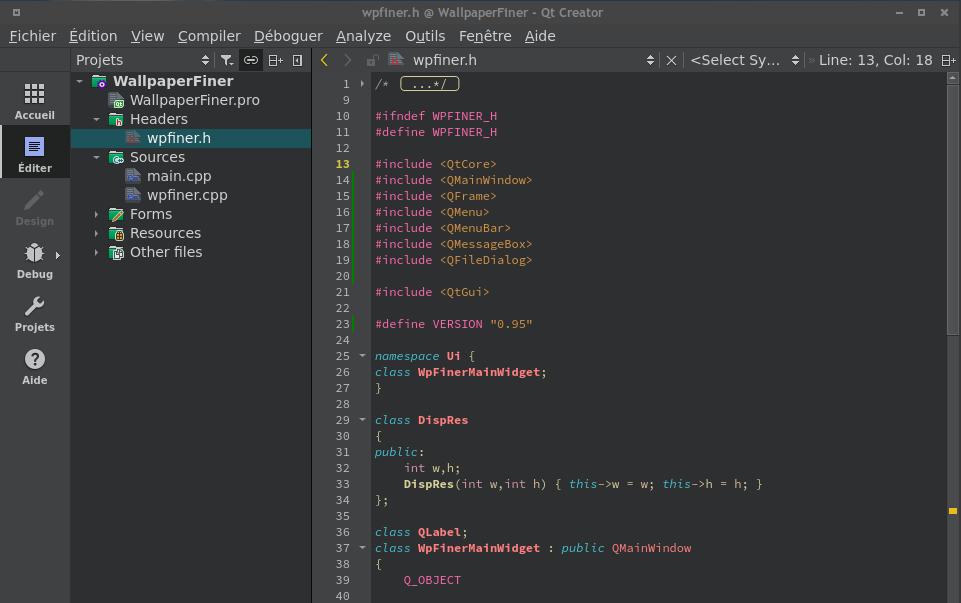961x603 pixels.
Task: Open the Outils menu
Action: [425, 36]
